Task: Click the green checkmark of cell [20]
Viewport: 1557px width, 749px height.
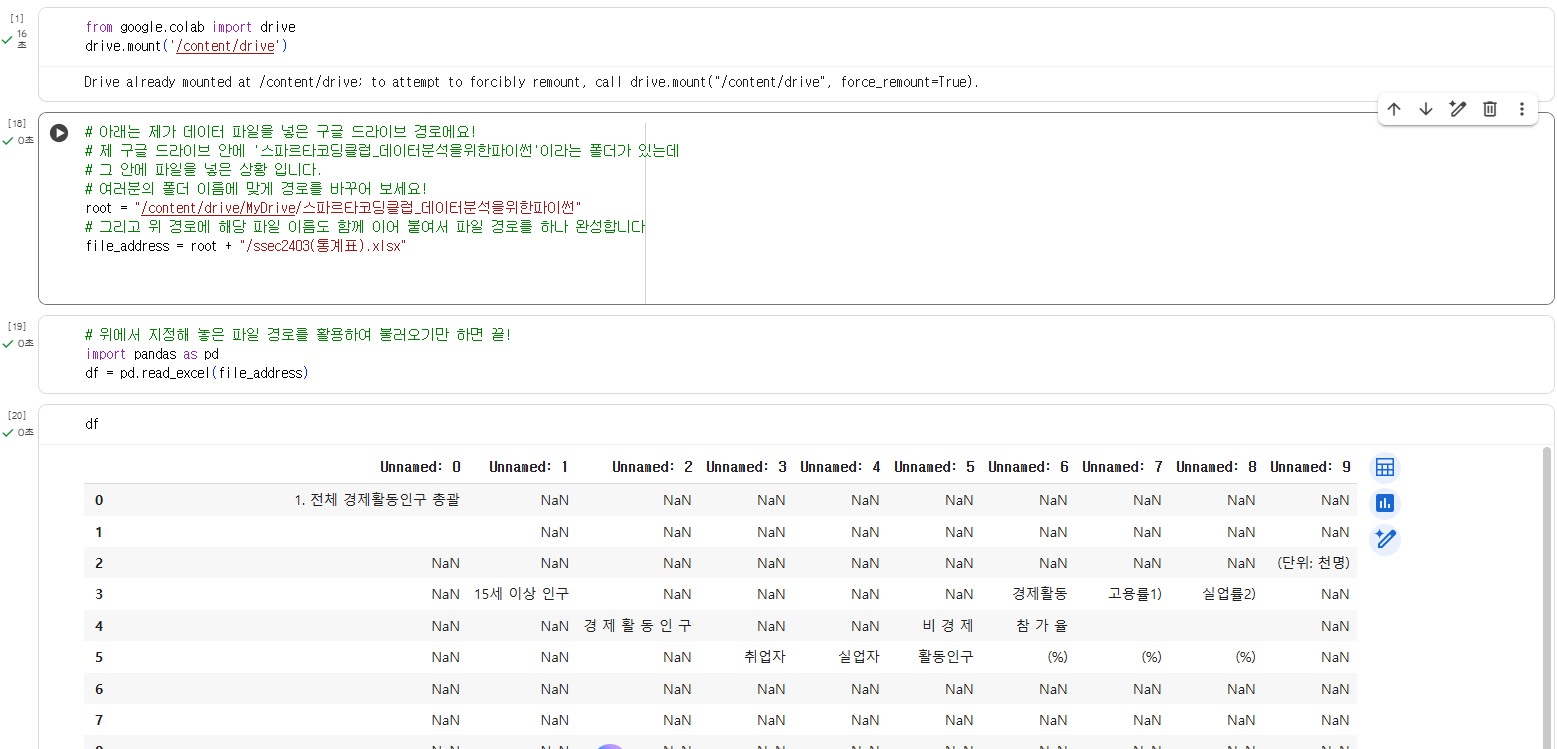Action: pos(7,432)
